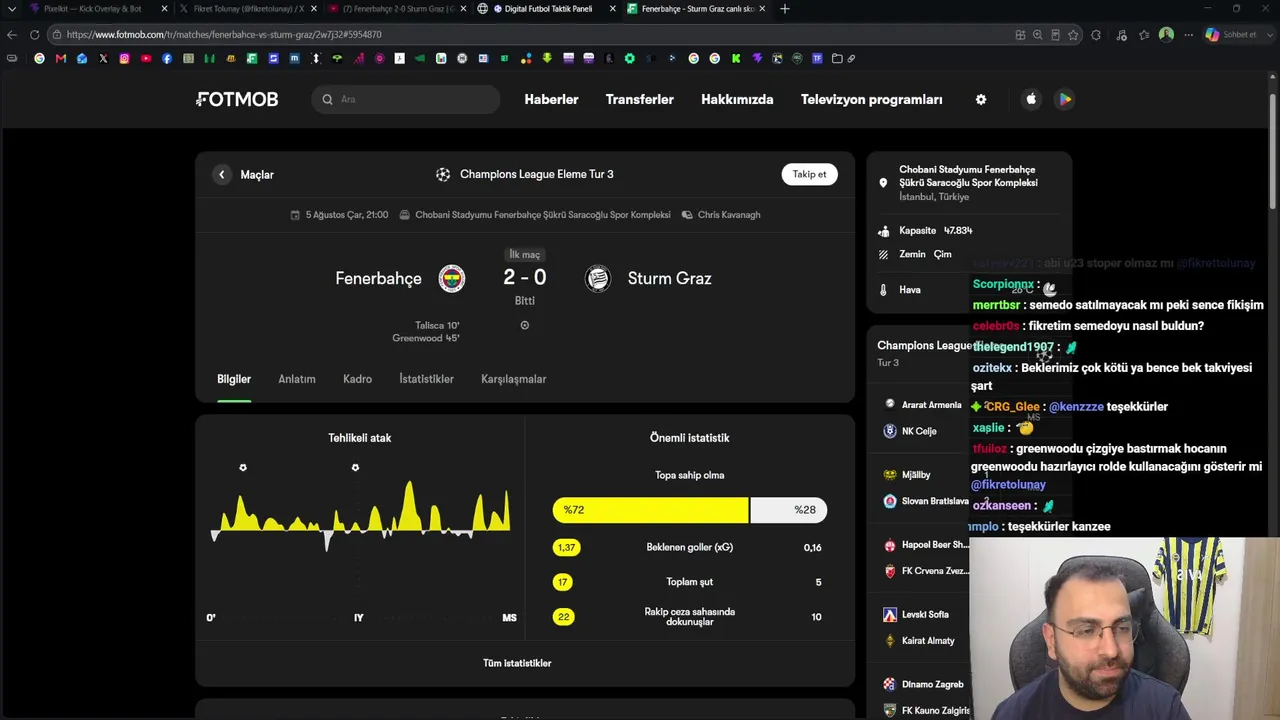The height and width of the screenshot is (720, 1280).
Task: Click the Fenerbahçe team crest
Action: 452,278
